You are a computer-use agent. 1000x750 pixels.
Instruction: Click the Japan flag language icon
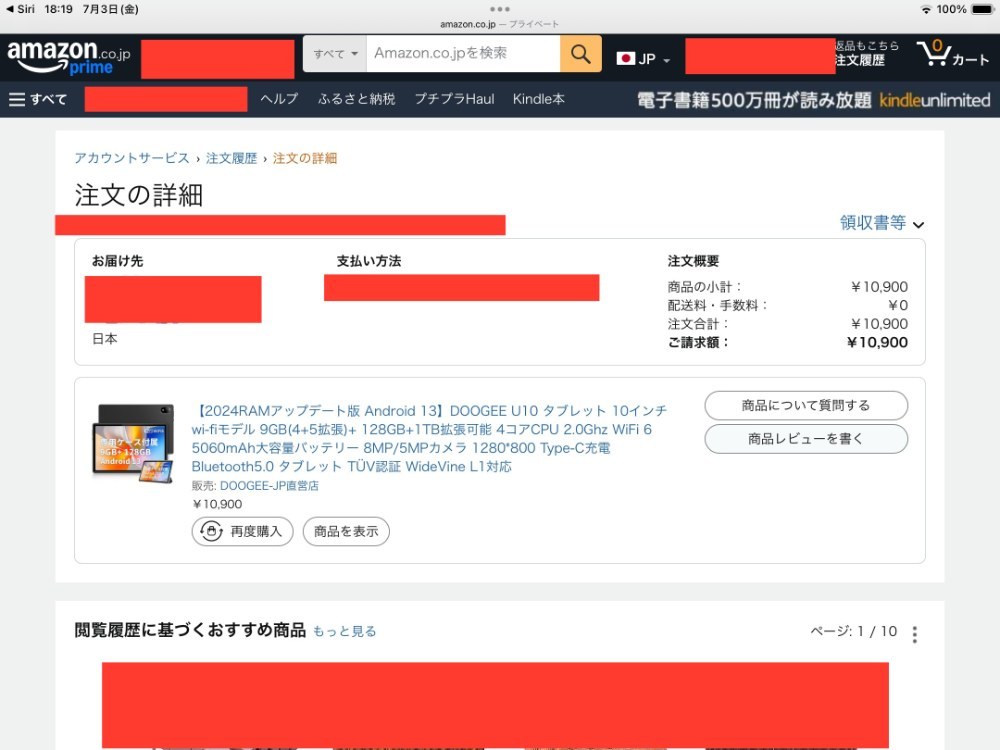(625, 59)
